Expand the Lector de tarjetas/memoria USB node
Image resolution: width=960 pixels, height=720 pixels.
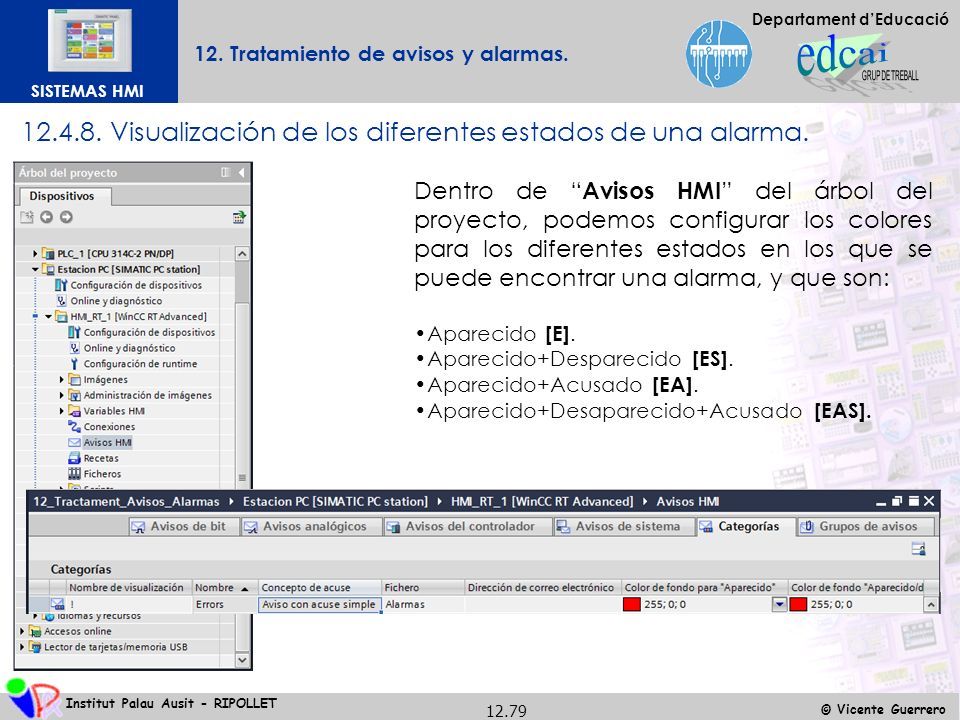coord(22,647)
